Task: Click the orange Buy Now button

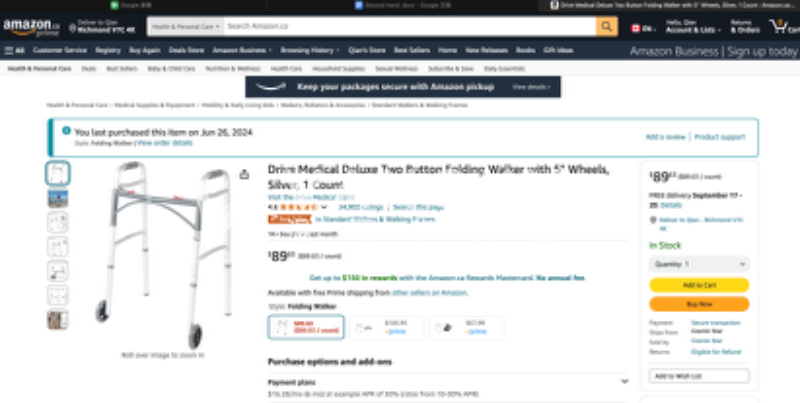Action: [699, 304]
